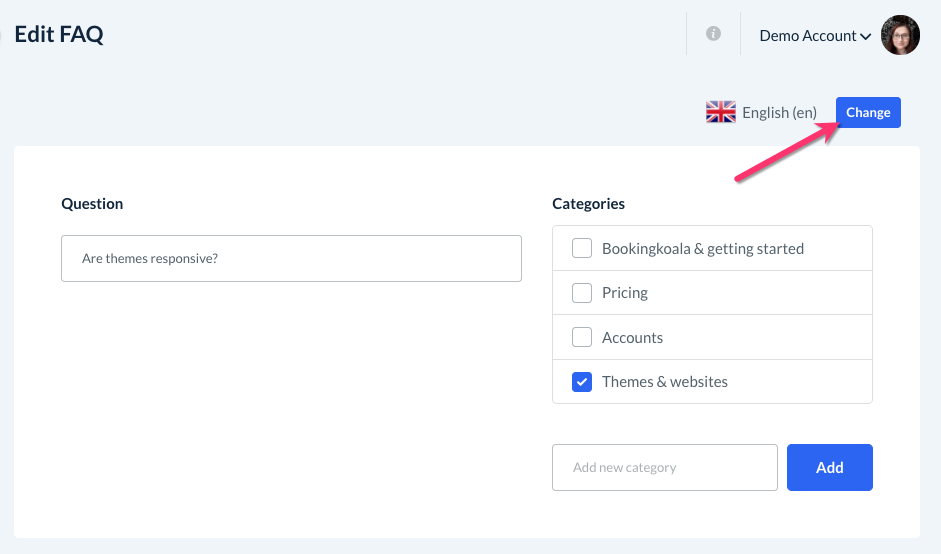
Task: Click the English (en) language label
Action: point(779,113)
